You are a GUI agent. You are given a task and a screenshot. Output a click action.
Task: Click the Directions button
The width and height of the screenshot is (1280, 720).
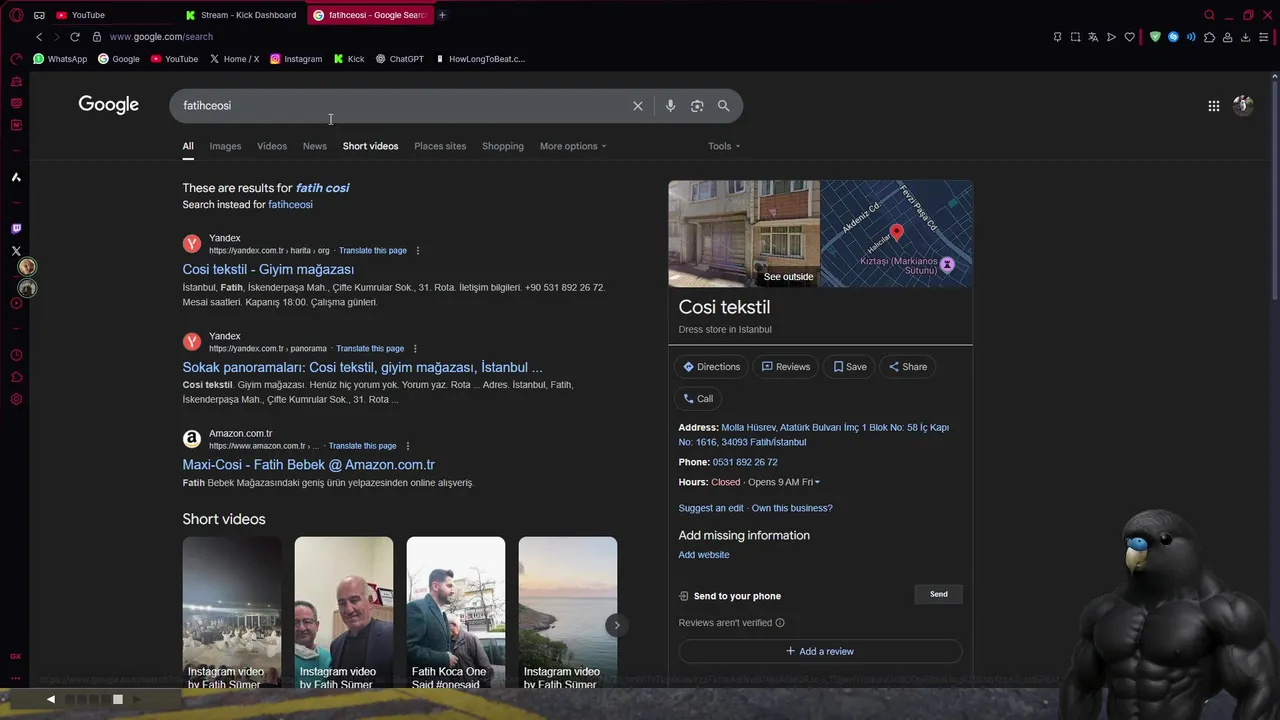(x=711, y=367)
